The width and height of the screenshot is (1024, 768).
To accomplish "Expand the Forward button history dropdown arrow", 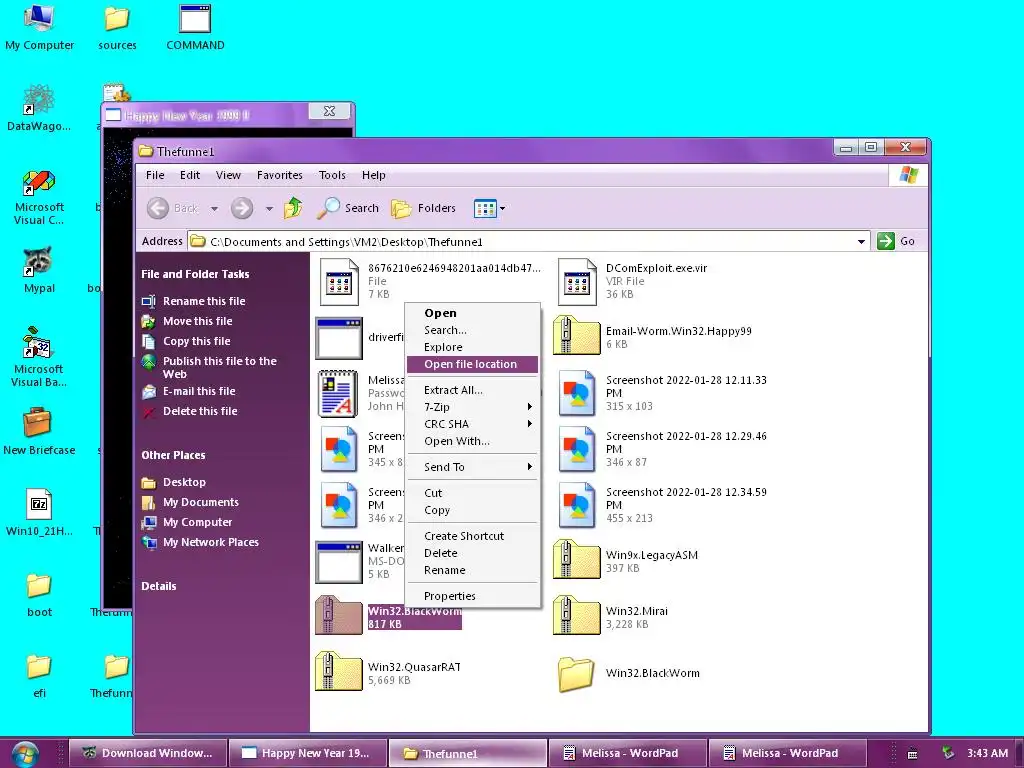I will (x=269, y=209).
